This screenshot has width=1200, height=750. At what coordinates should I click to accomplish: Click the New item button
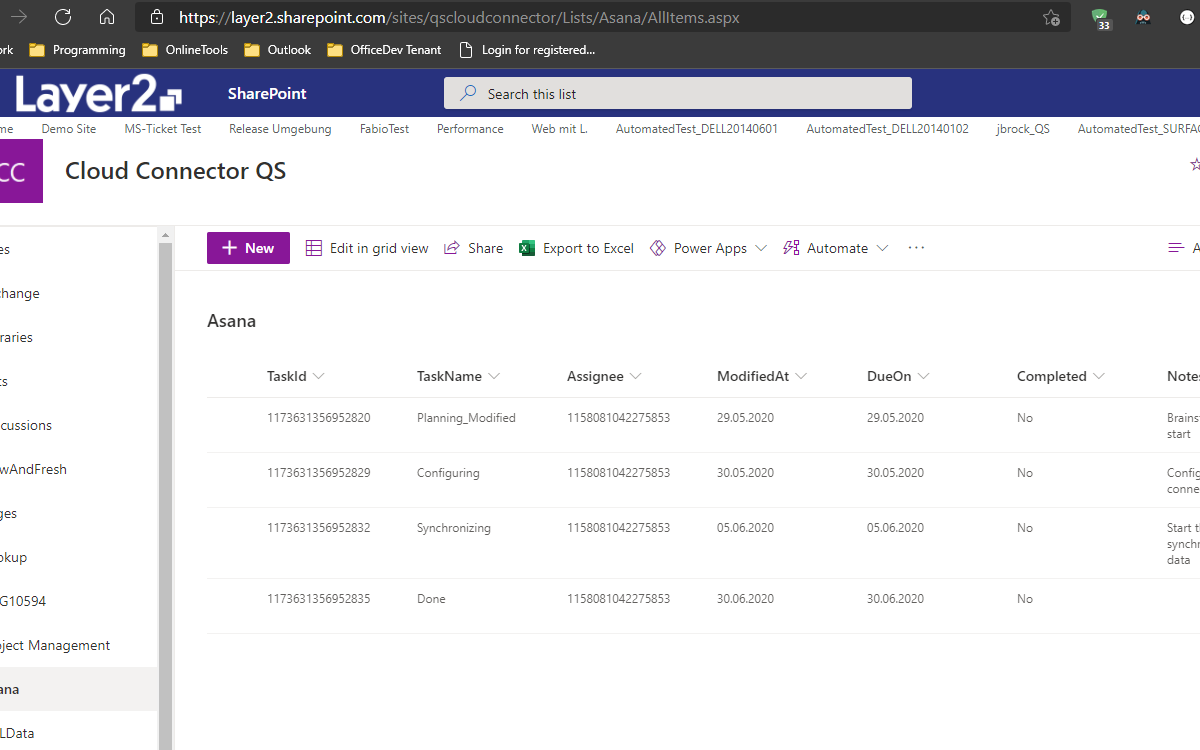click(x=248, y=248)
